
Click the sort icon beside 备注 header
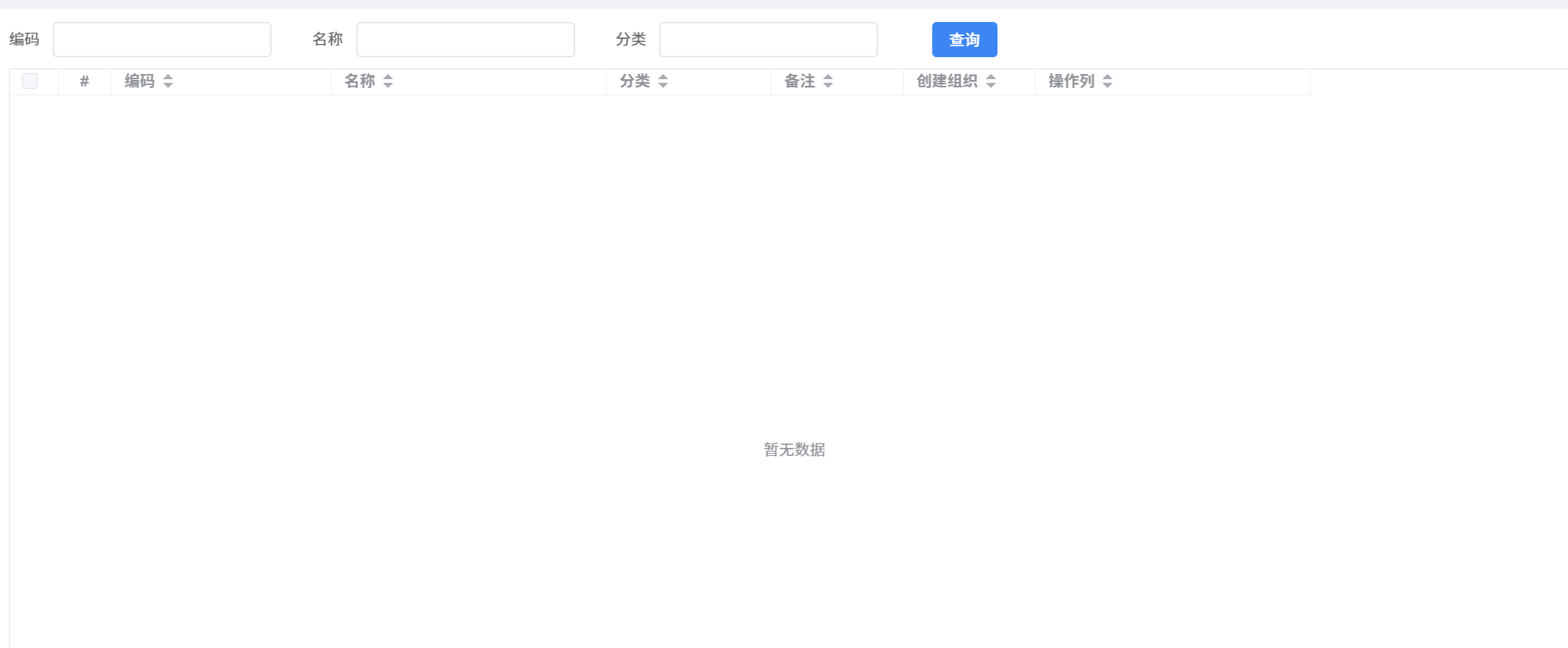click(x=828, y=81)
